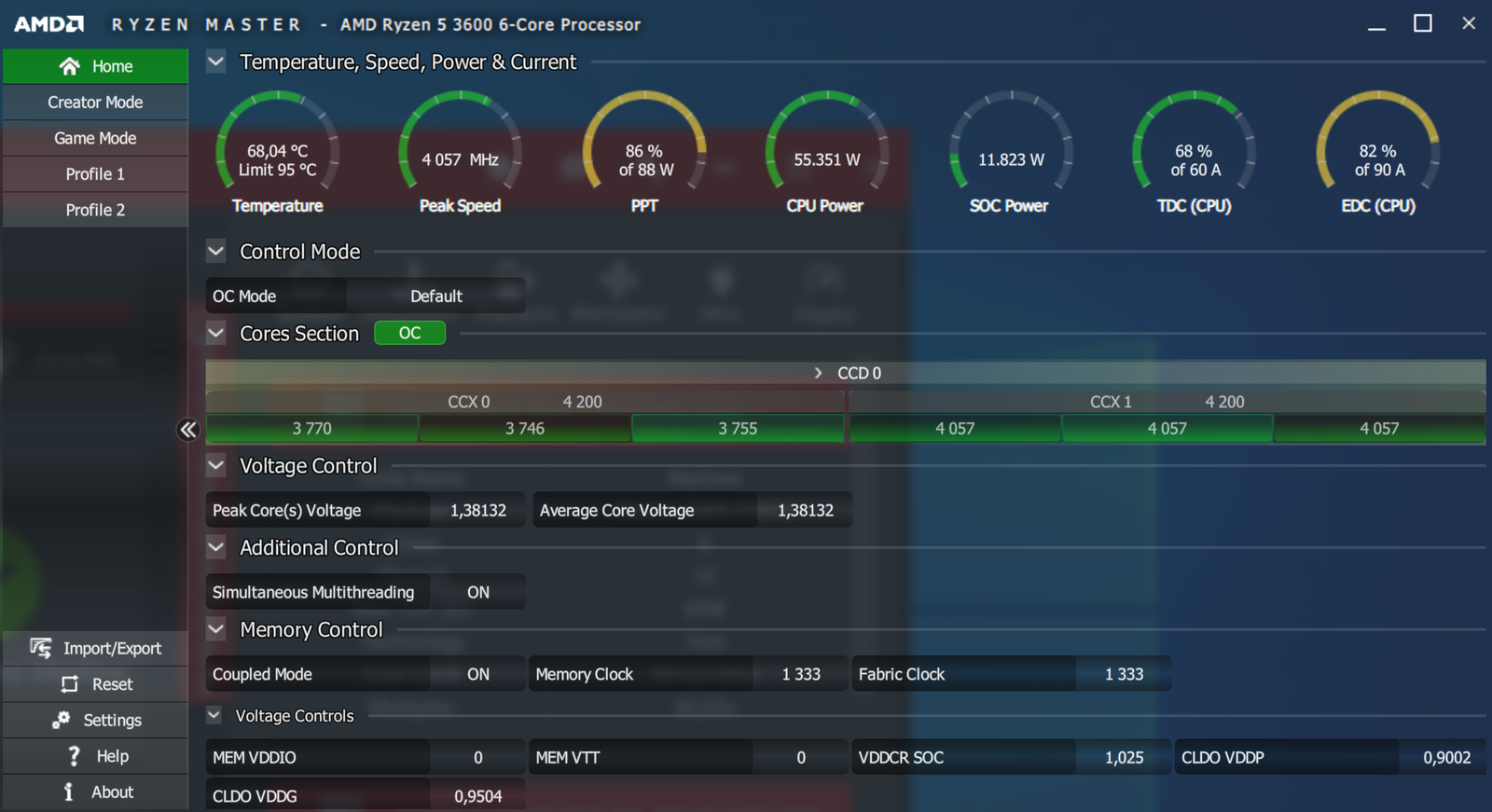Click the Import/Export icon in sidebar
The width and height of the screenshot is (1492, 812).
[40, 648]
